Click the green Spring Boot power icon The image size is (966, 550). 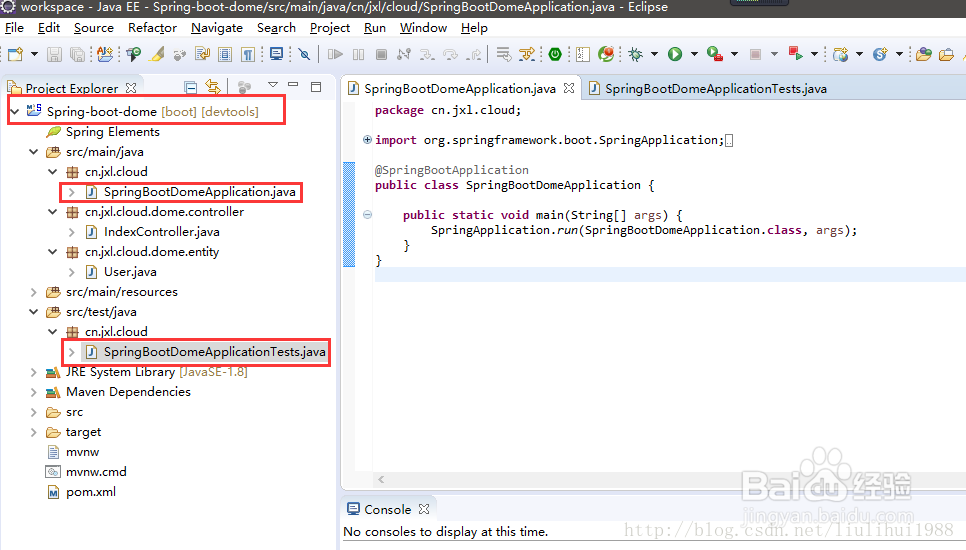pyautogui.click(x=555, y=54)
